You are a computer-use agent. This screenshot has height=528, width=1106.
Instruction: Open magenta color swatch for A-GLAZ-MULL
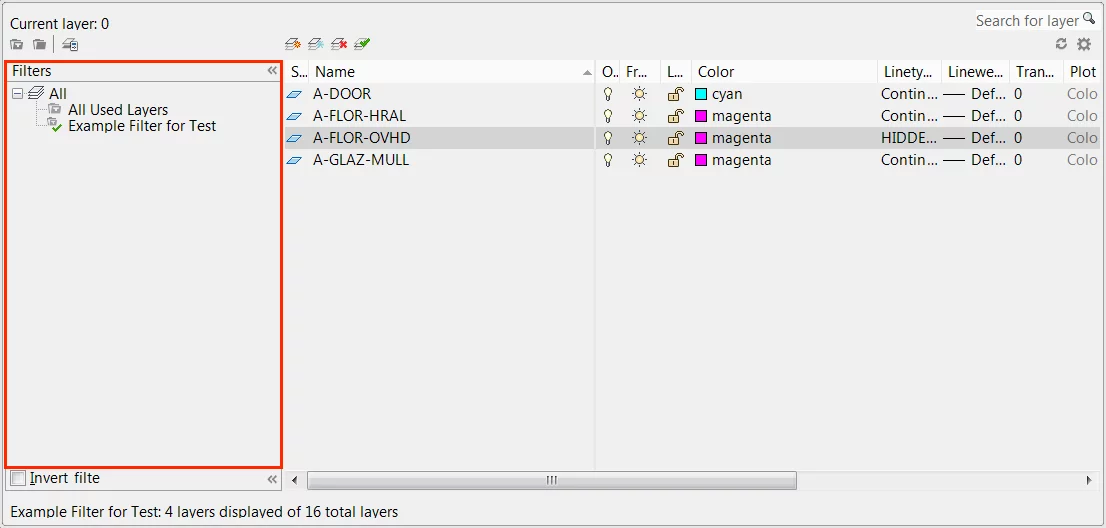click(x=701, y=160)
